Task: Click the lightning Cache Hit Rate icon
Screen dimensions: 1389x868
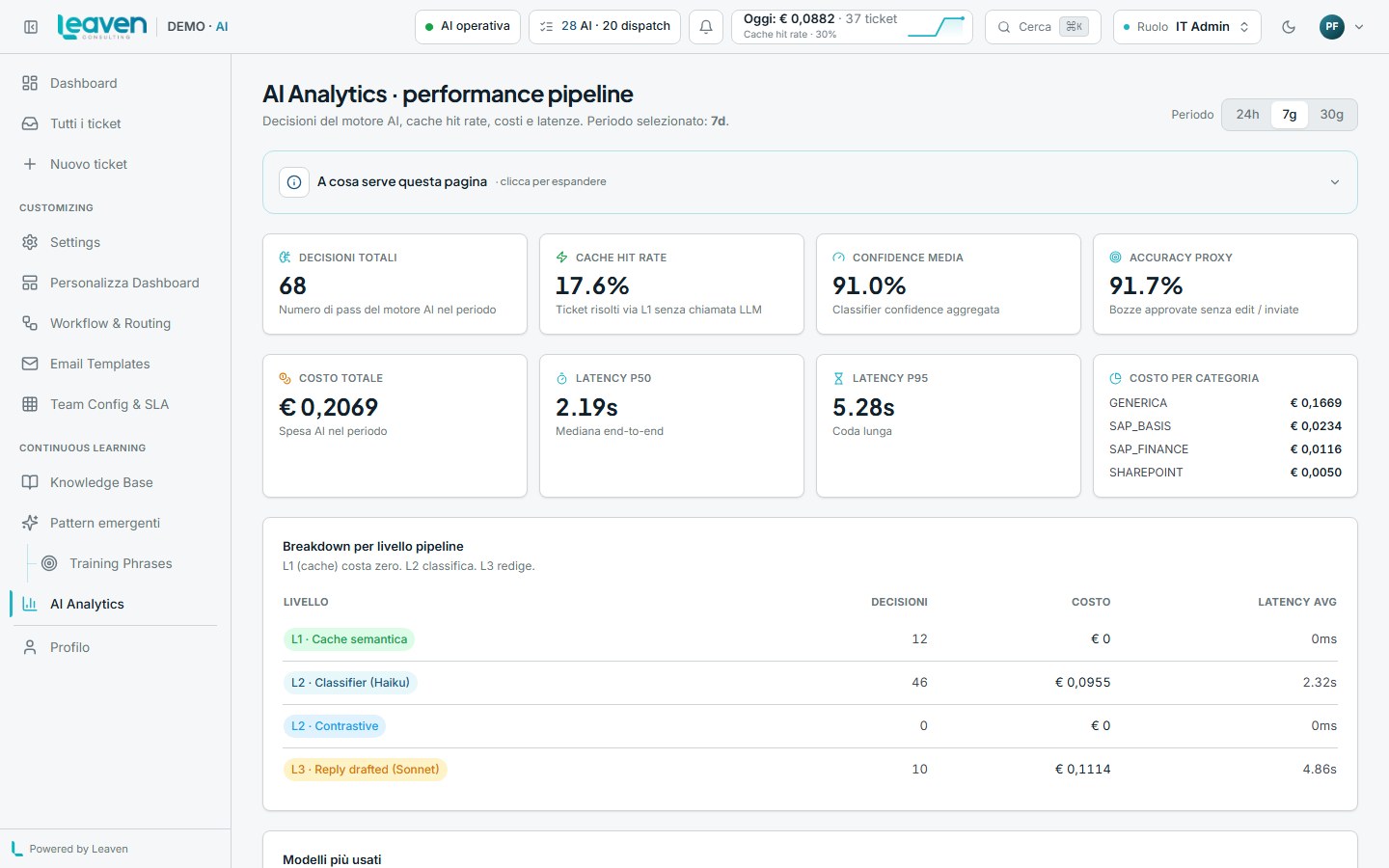Action: point(561,258)
